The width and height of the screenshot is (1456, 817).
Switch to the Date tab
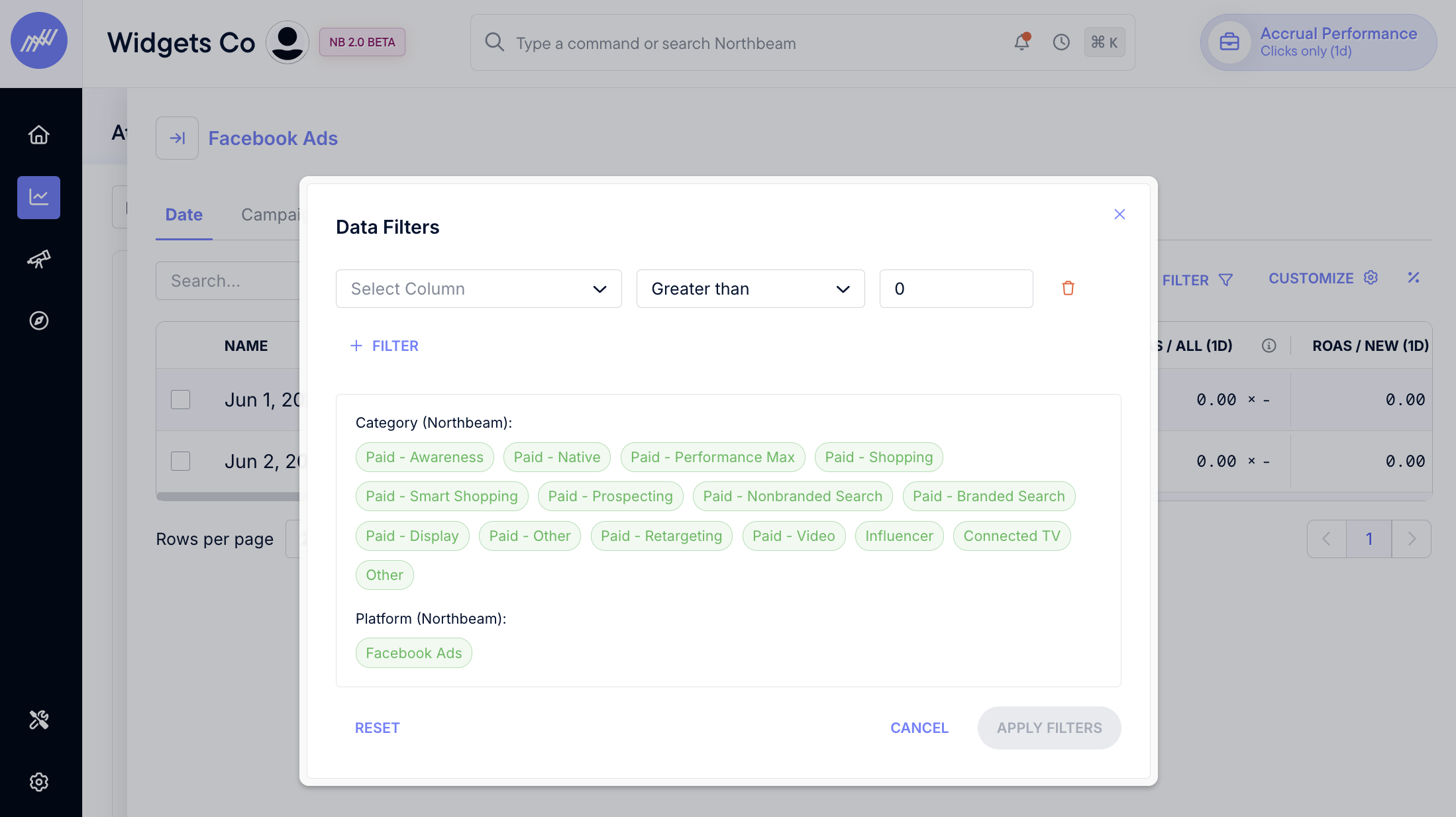pos(184,215)
